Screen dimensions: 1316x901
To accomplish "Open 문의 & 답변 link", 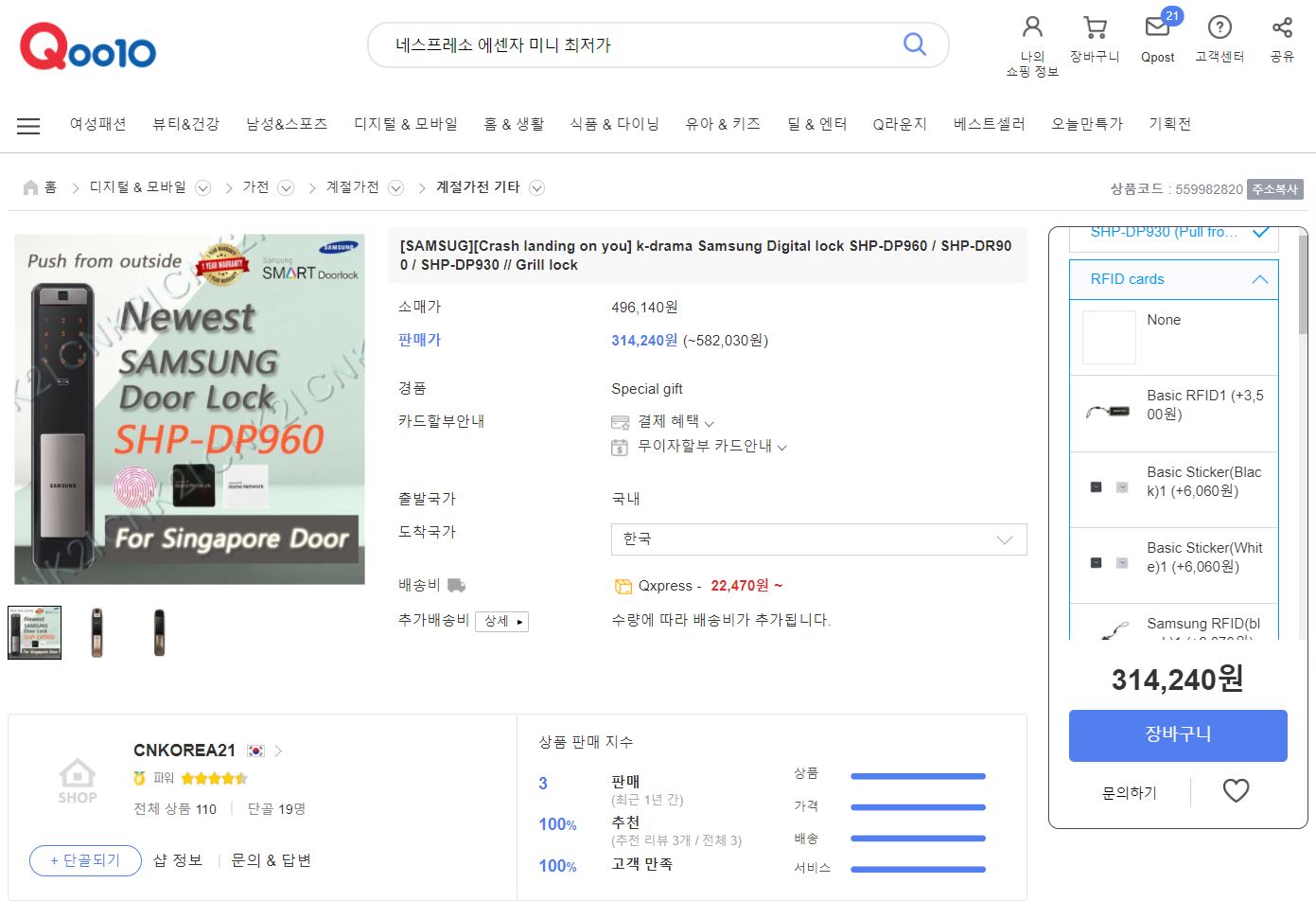I will point(272,860).
